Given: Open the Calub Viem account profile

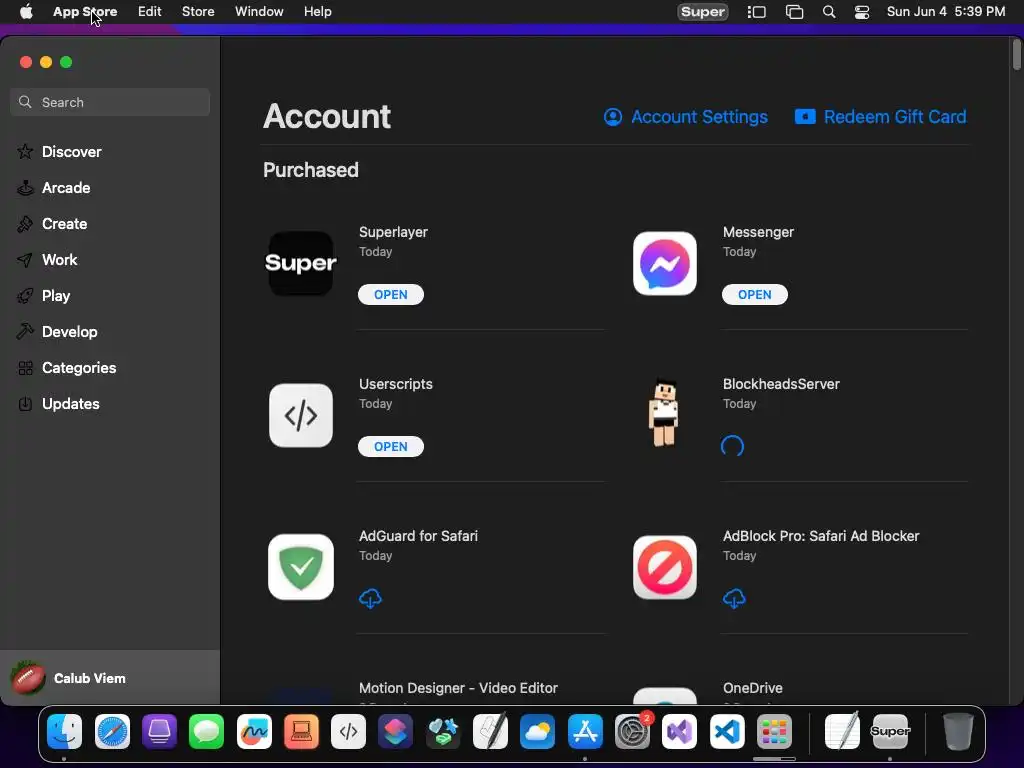Looking at the screenshot, I should pos(110,678).
